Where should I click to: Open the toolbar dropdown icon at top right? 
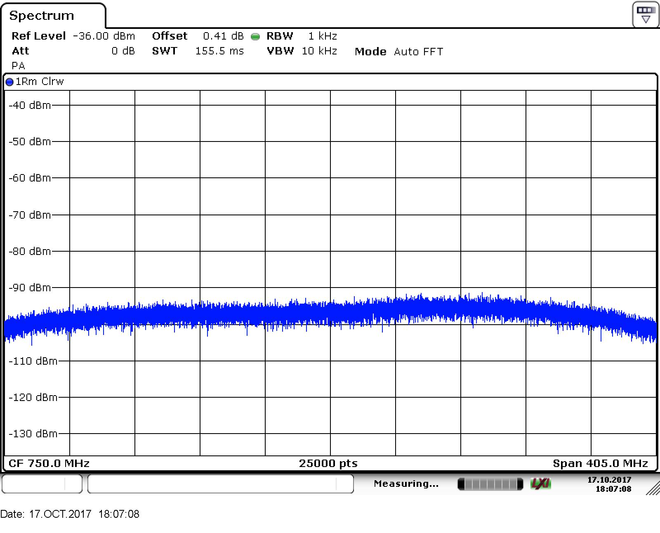[645, 14]
